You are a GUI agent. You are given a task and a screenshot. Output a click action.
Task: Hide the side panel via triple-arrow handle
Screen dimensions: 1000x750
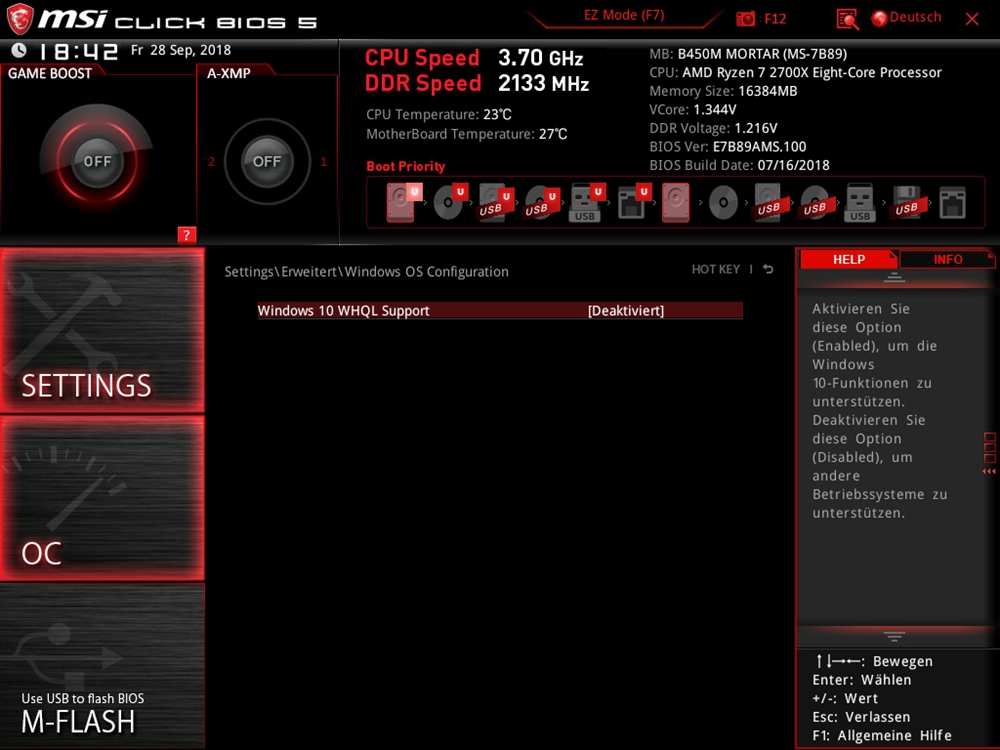pos(989,471)
